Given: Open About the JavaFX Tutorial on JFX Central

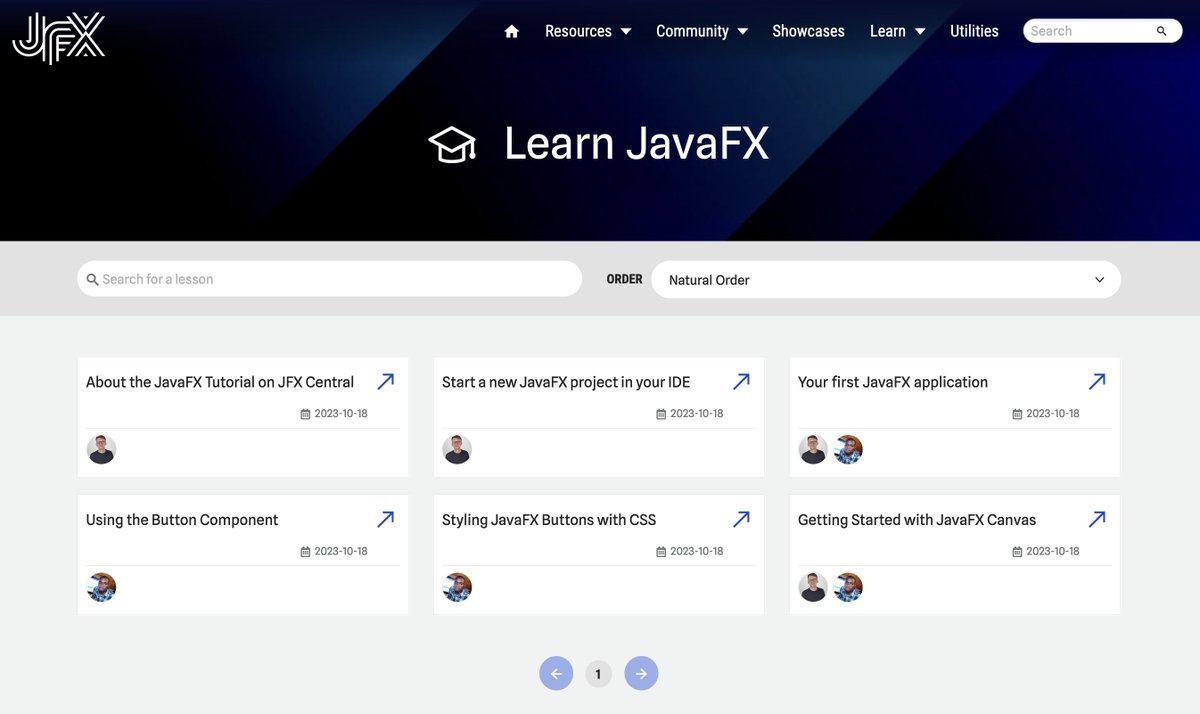Looking at the screenshot, I should (220, 382).
